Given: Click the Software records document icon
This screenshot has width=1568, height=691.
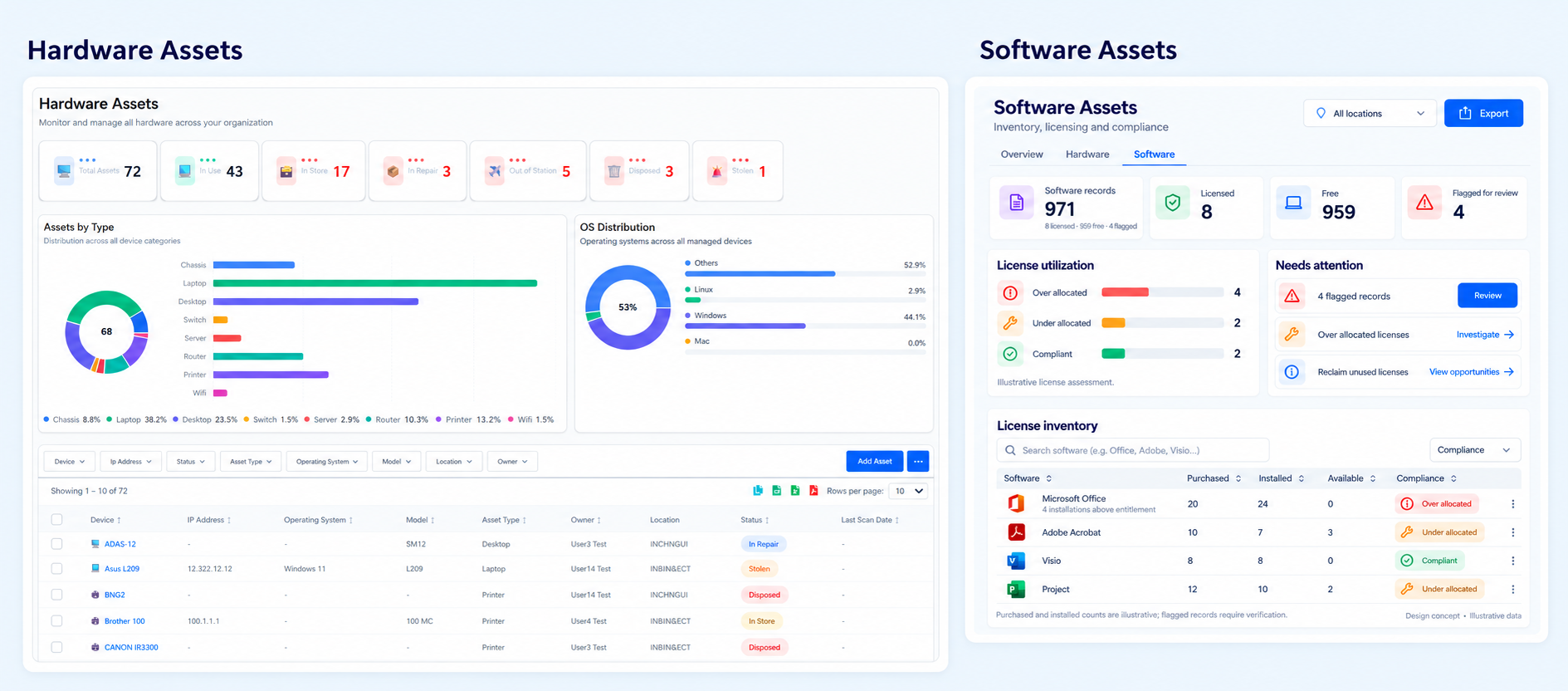Looking at the screenshot, I should click(x=1016, y=203).
